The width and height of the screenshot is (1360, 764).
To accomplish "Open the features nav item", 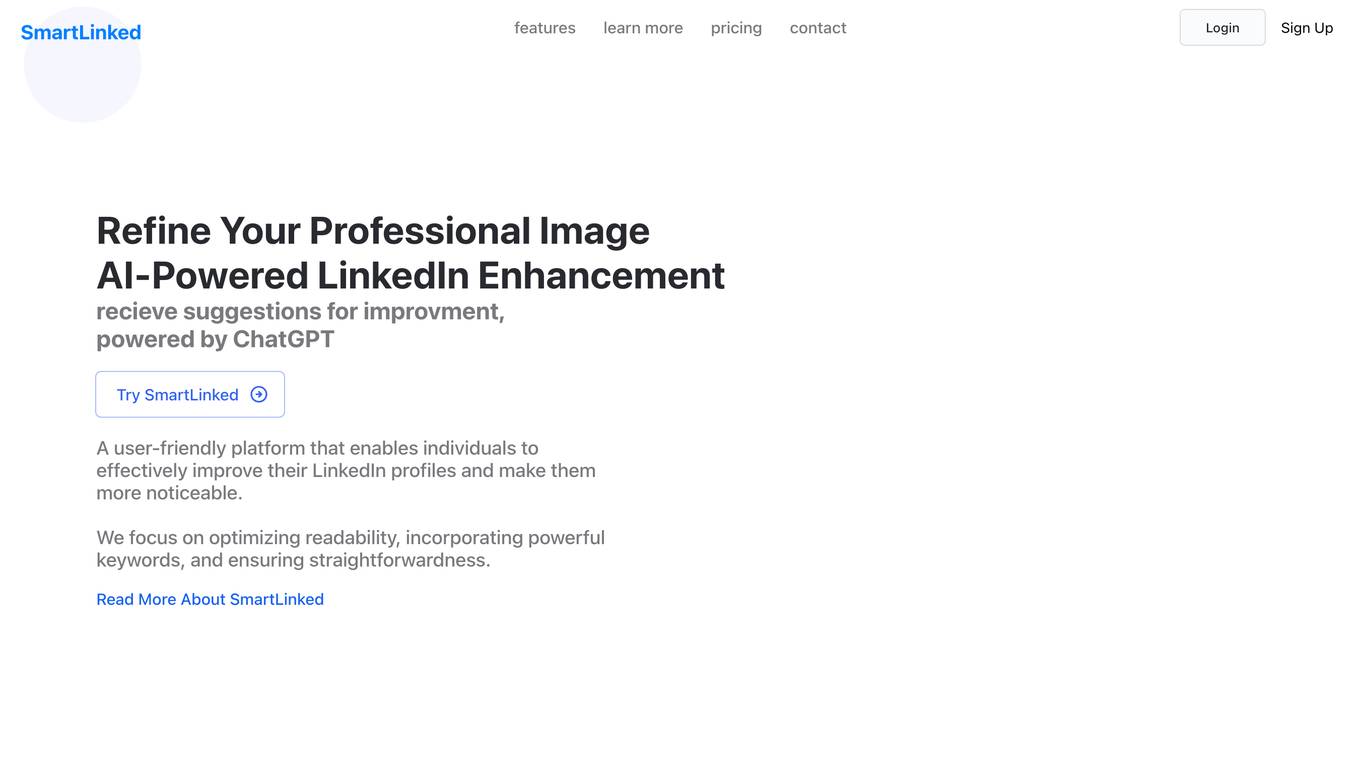I will coord(545,28).
